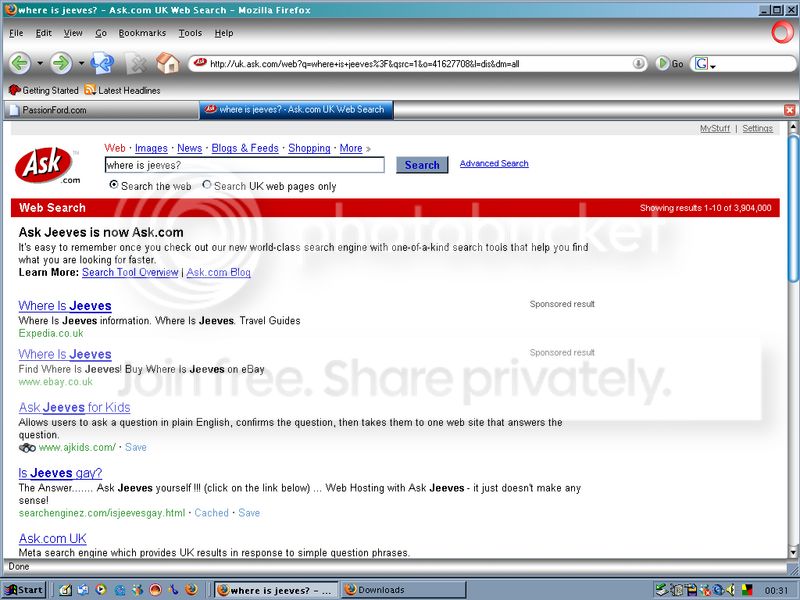Click the where is jeeves query field
800x600 pixels.
pos(244,165)
